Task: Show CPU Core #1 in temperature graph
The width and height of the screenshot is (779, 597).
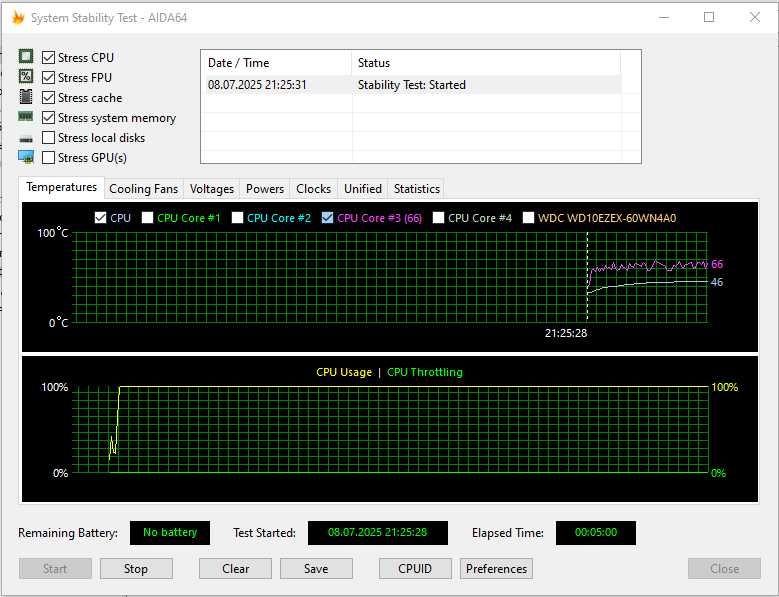Action: 147,218
